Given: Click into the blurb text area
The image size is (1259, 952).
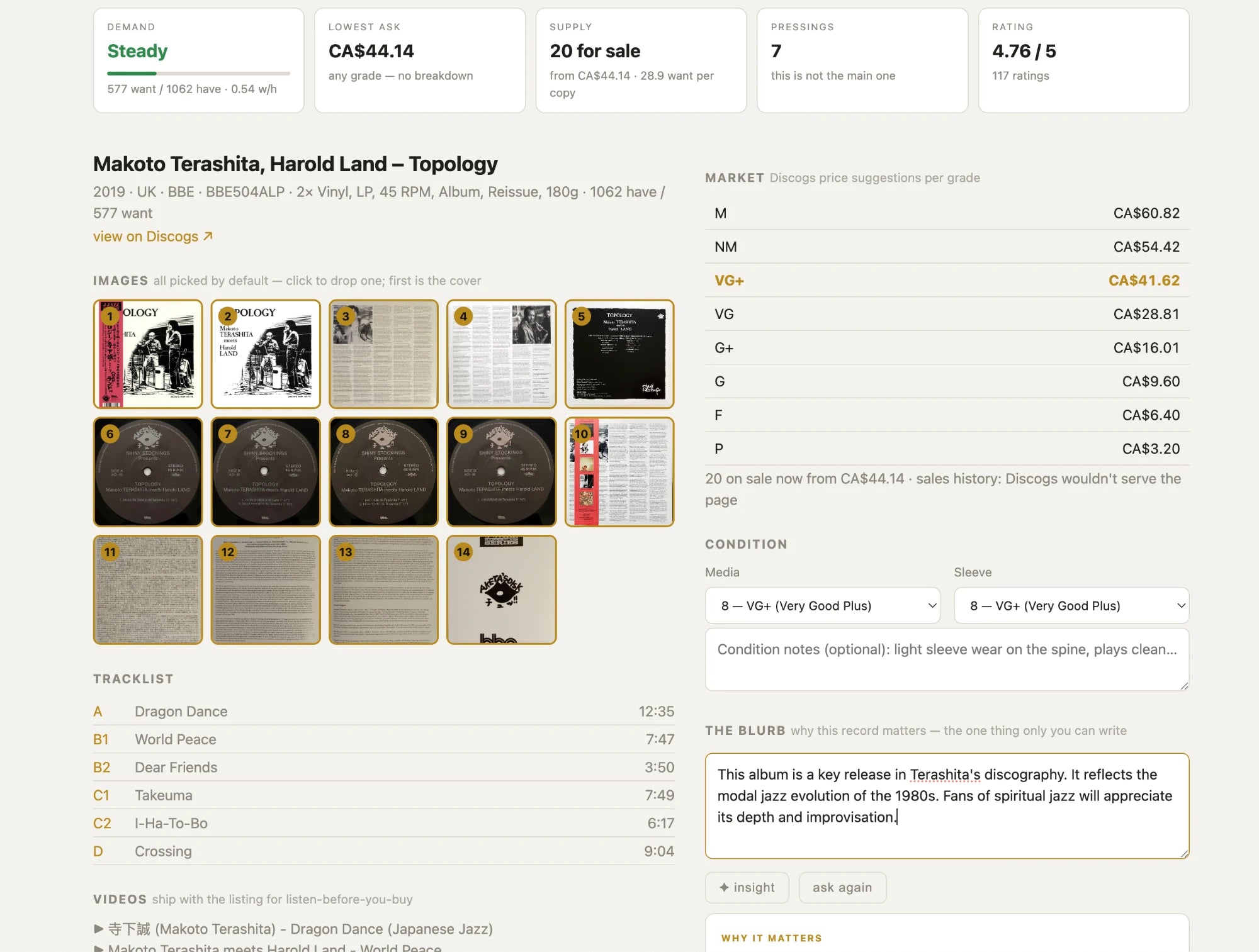Looking at the screenshot, I should (x=947, y=805).
